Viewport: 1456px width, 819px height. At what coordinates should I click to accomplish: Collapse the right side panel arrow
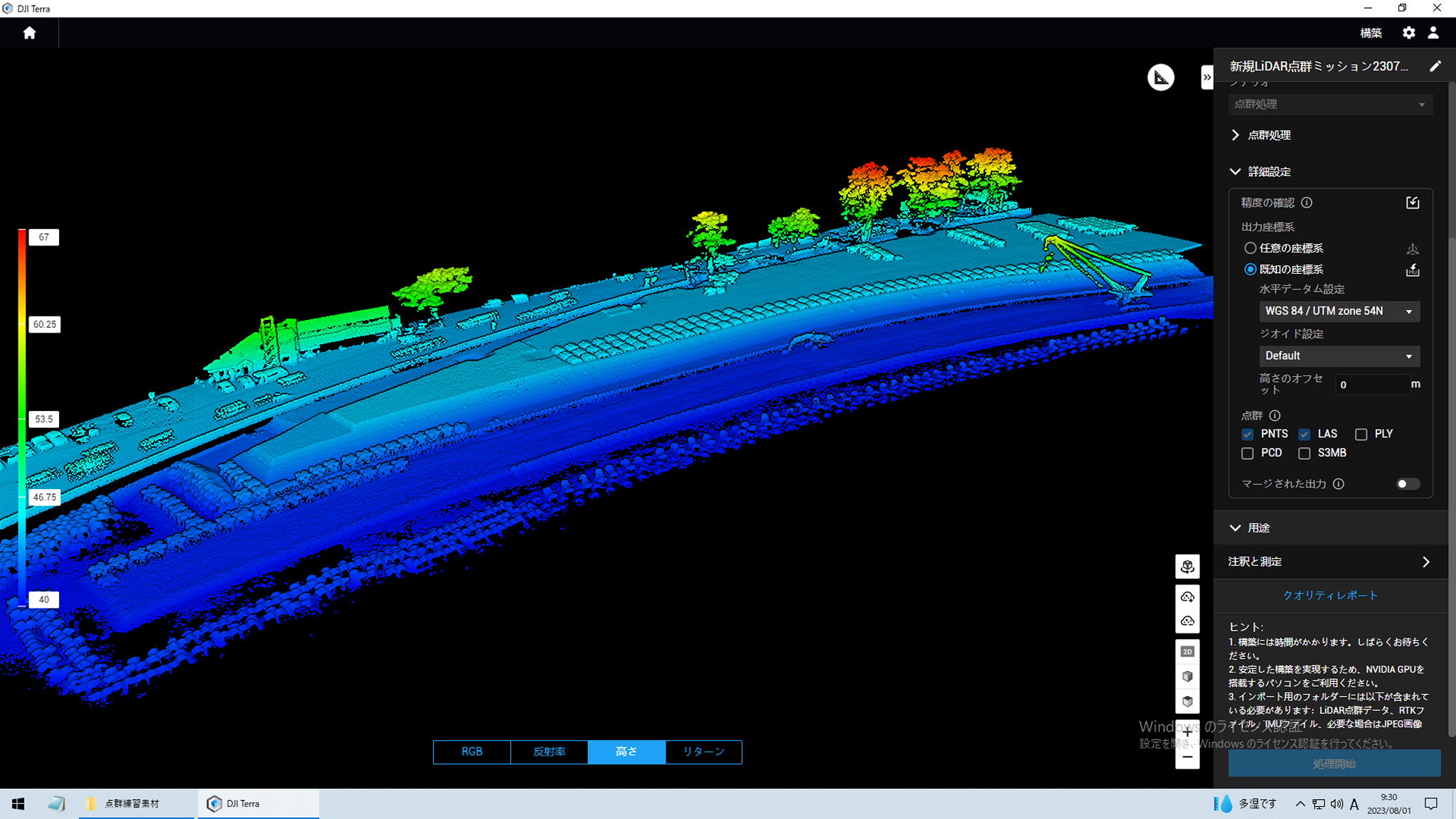1206,77
